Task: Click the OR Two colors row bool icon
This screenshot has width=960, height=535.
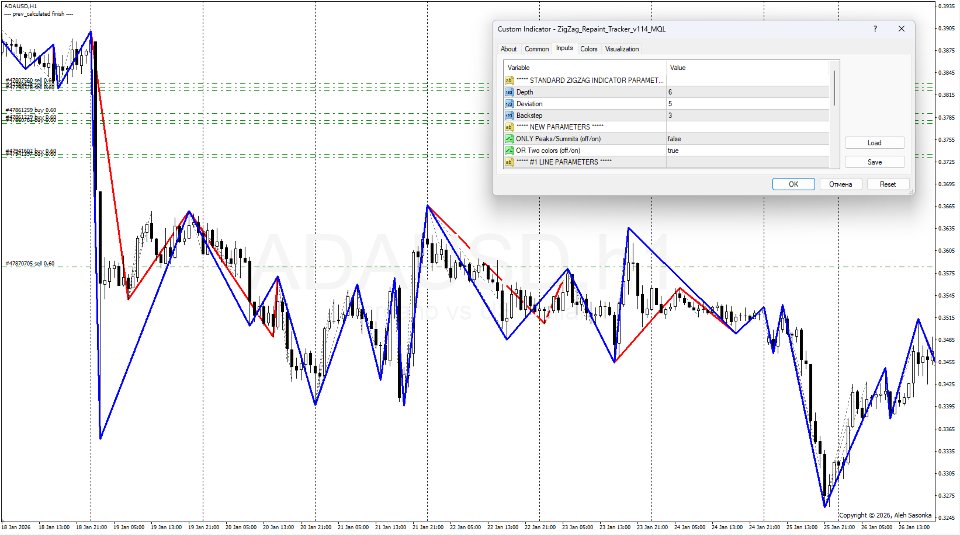Action: coord(509,150)
